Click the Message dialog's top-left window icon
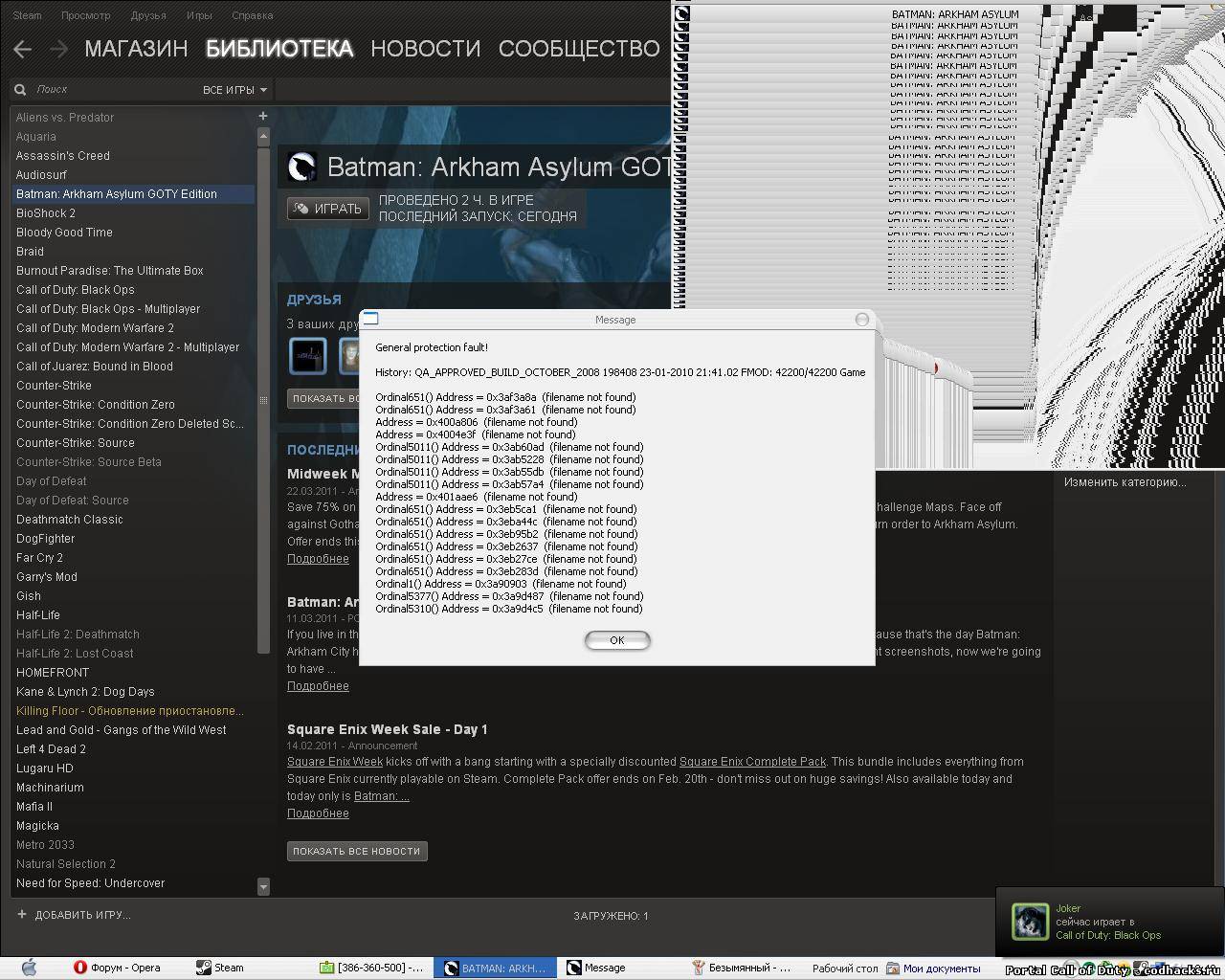 tap(371, 319)
